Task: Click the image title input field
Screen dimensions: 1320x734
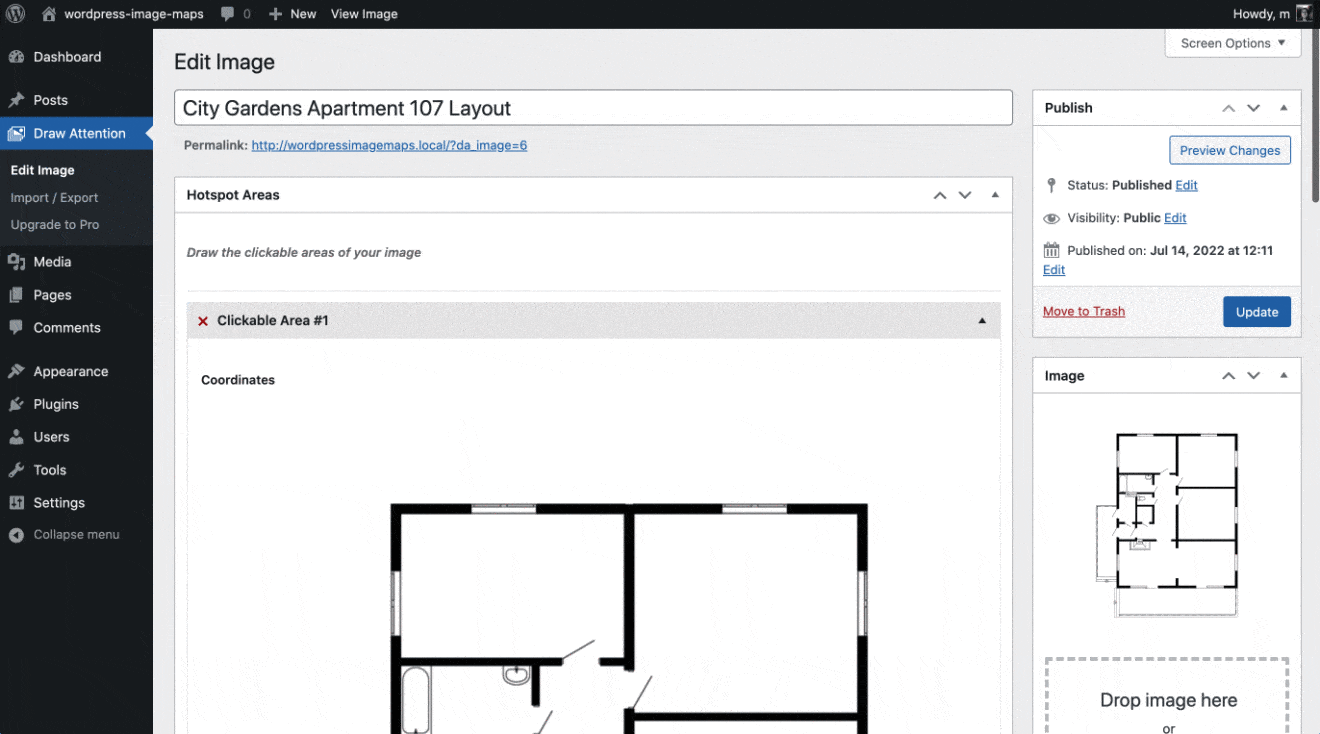Action: [x=593, y=108]
